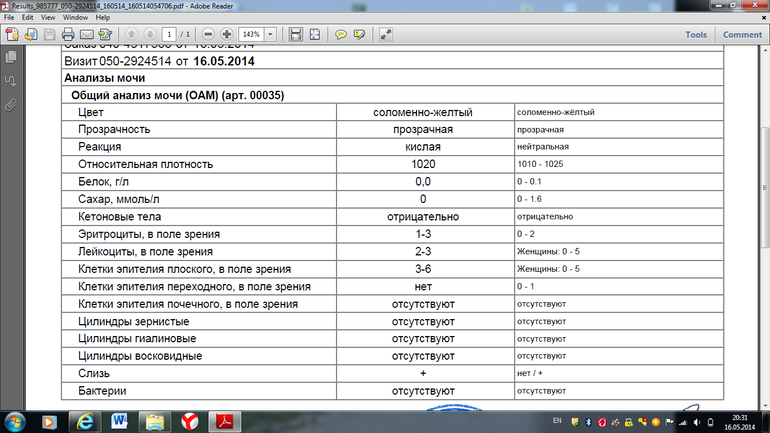Open Microsoft Word from the taskbar
Image resolution: width=770 pixels, height=433 pixels.
click(x=118, y=418)
